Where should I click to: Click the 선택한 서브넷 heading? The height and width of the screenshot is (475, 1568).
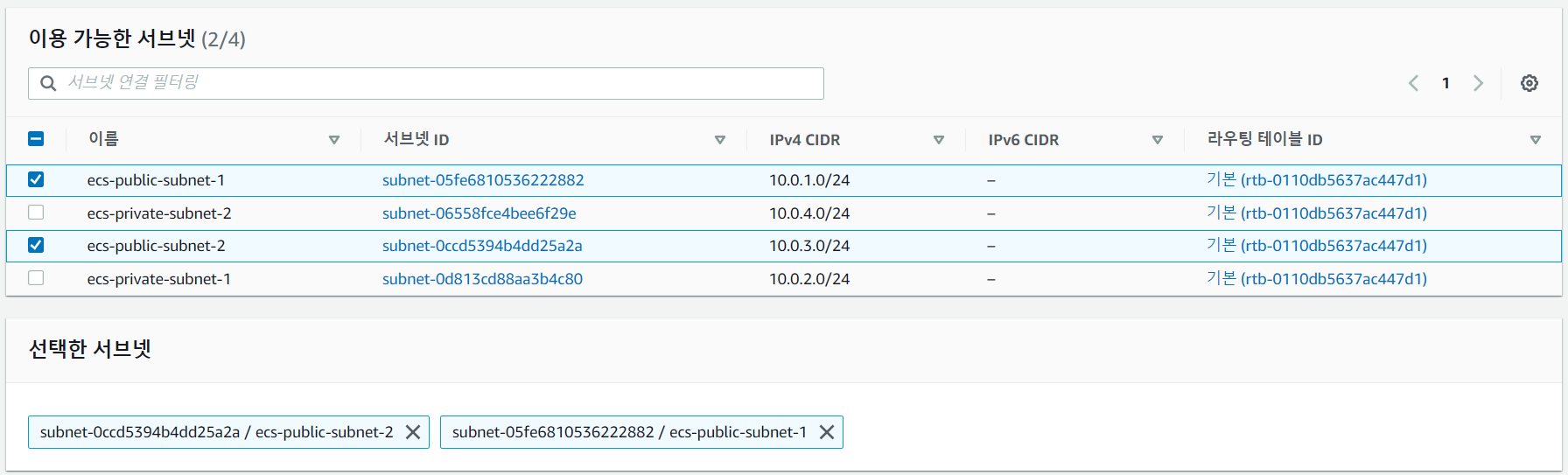(90, 349)
